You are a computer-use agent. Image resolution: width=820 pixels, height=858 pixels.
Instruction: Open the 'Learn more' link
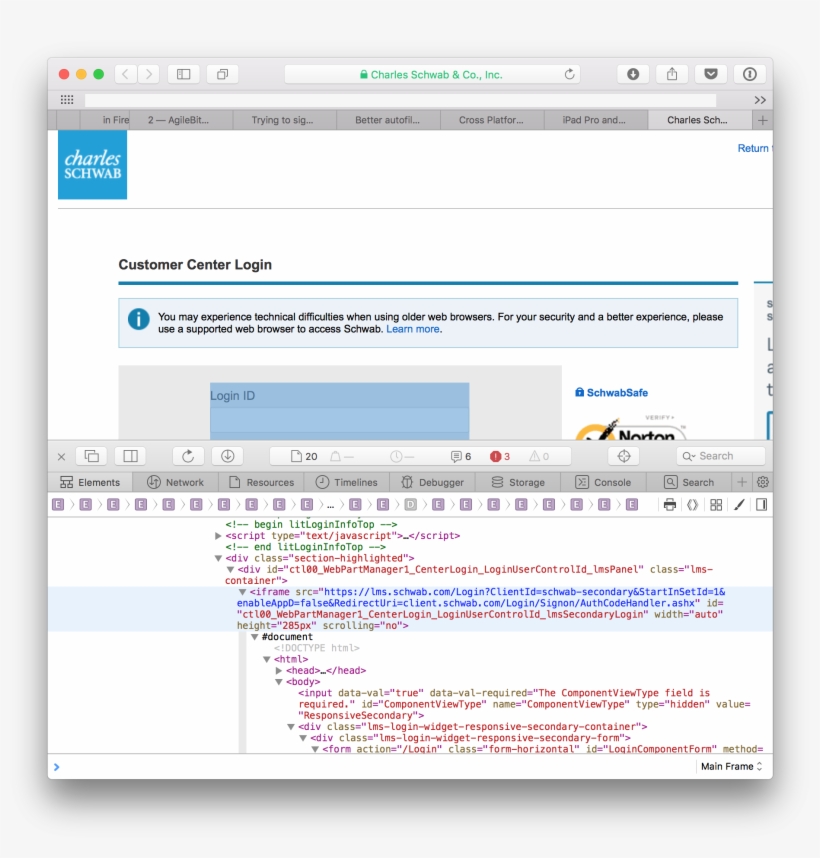point(412,329)
